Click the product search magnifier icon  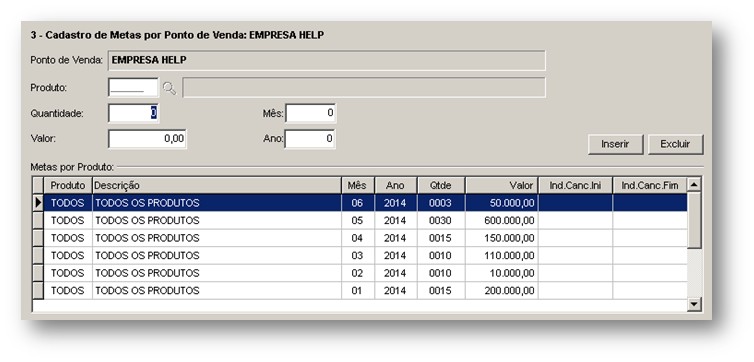coord(169,88)
